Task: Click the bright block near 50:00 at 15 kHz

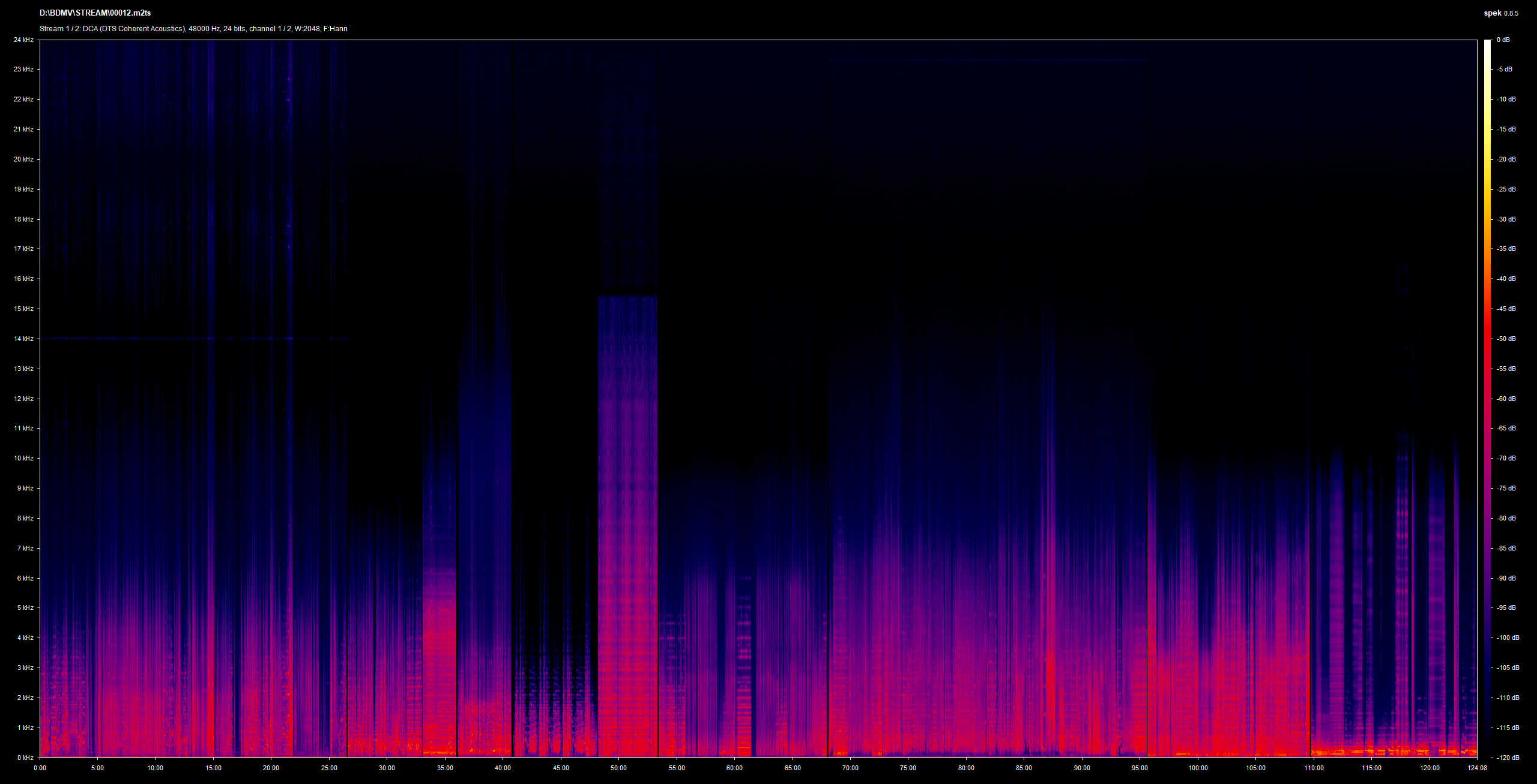Action: click(627, 526)
